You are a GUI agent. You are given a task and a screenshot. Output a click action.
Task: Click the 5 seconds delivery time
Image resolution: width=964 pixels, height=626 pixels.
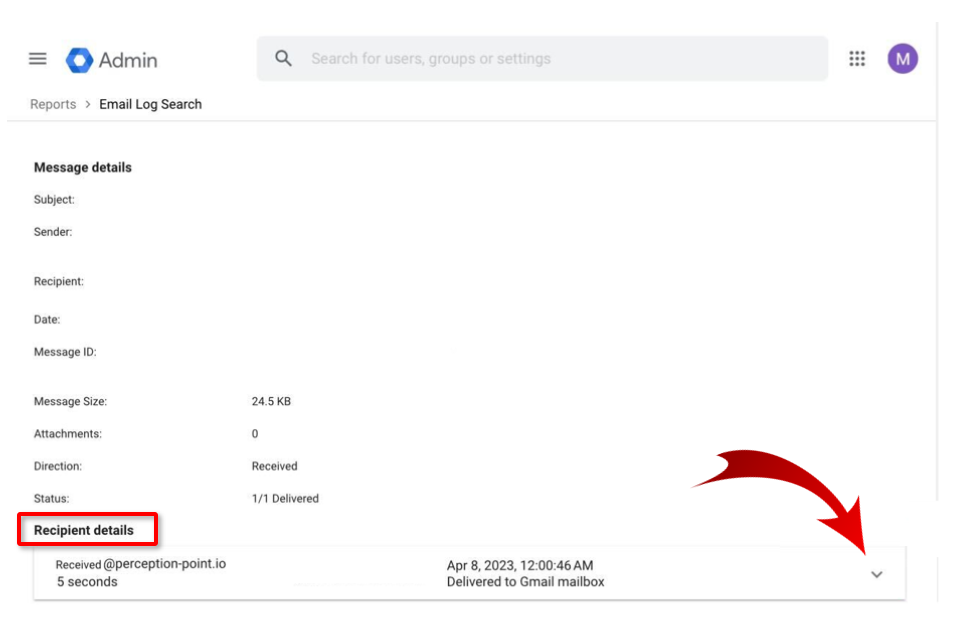[87, 582]
